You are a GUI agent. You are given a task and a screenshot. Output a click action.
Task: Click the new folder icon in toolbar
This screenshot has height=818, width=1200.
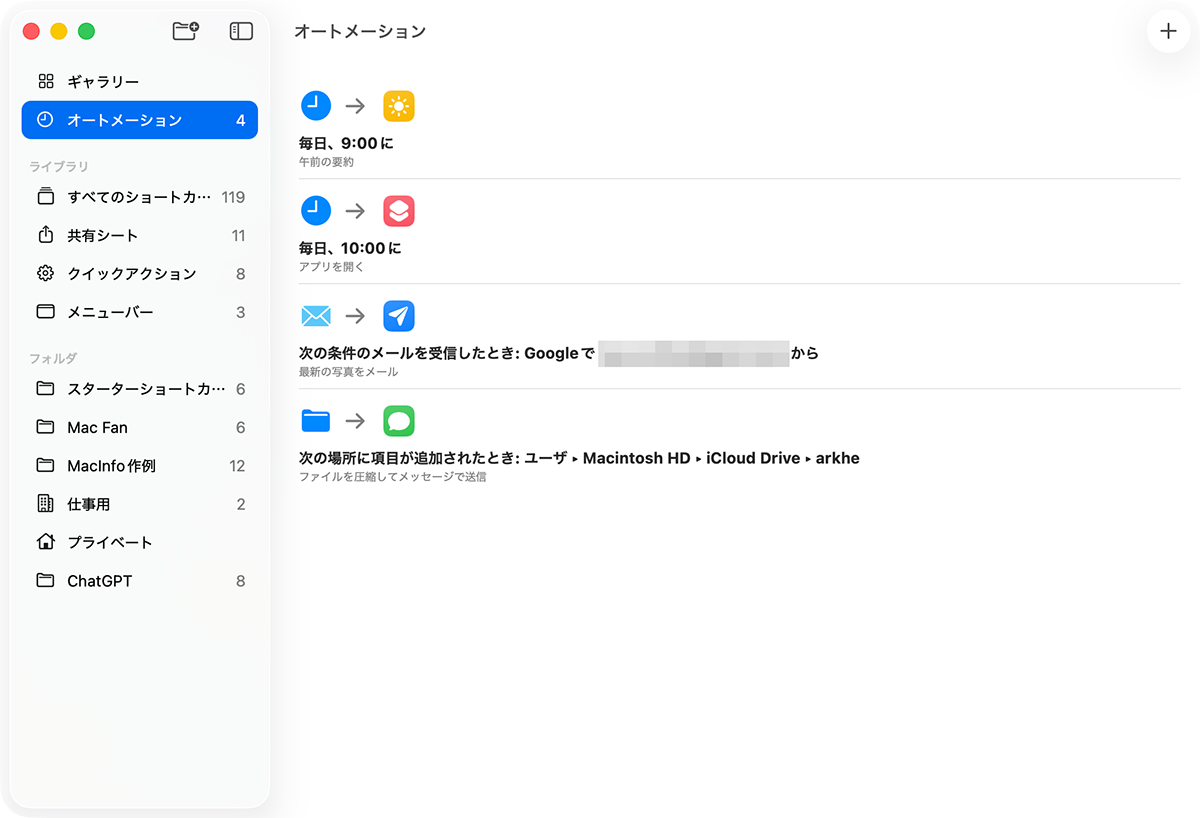185,31
